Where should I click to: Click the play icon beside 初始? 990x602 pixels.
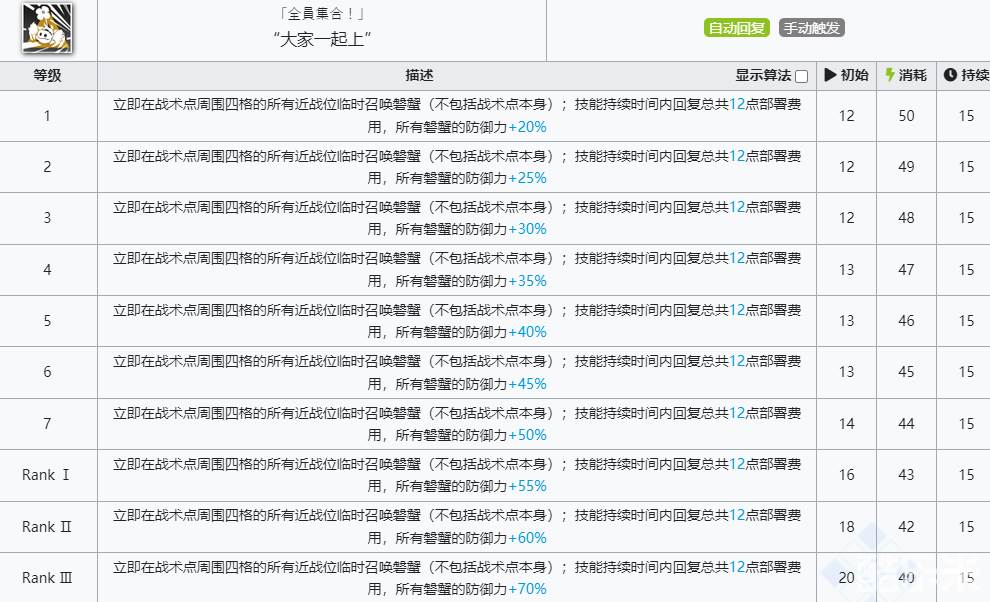tap(830, 76)
